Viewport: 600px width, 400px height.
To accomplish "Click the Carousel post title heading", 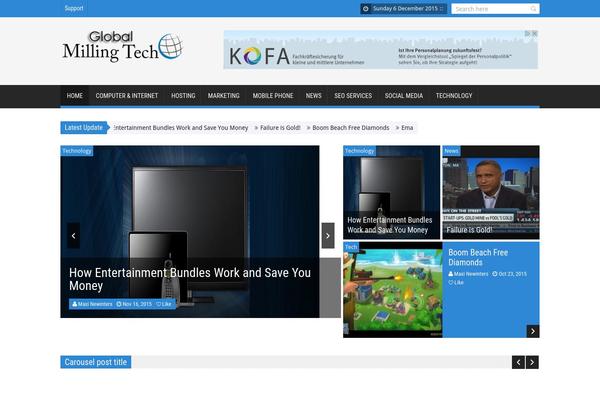I will coord(96,362).
